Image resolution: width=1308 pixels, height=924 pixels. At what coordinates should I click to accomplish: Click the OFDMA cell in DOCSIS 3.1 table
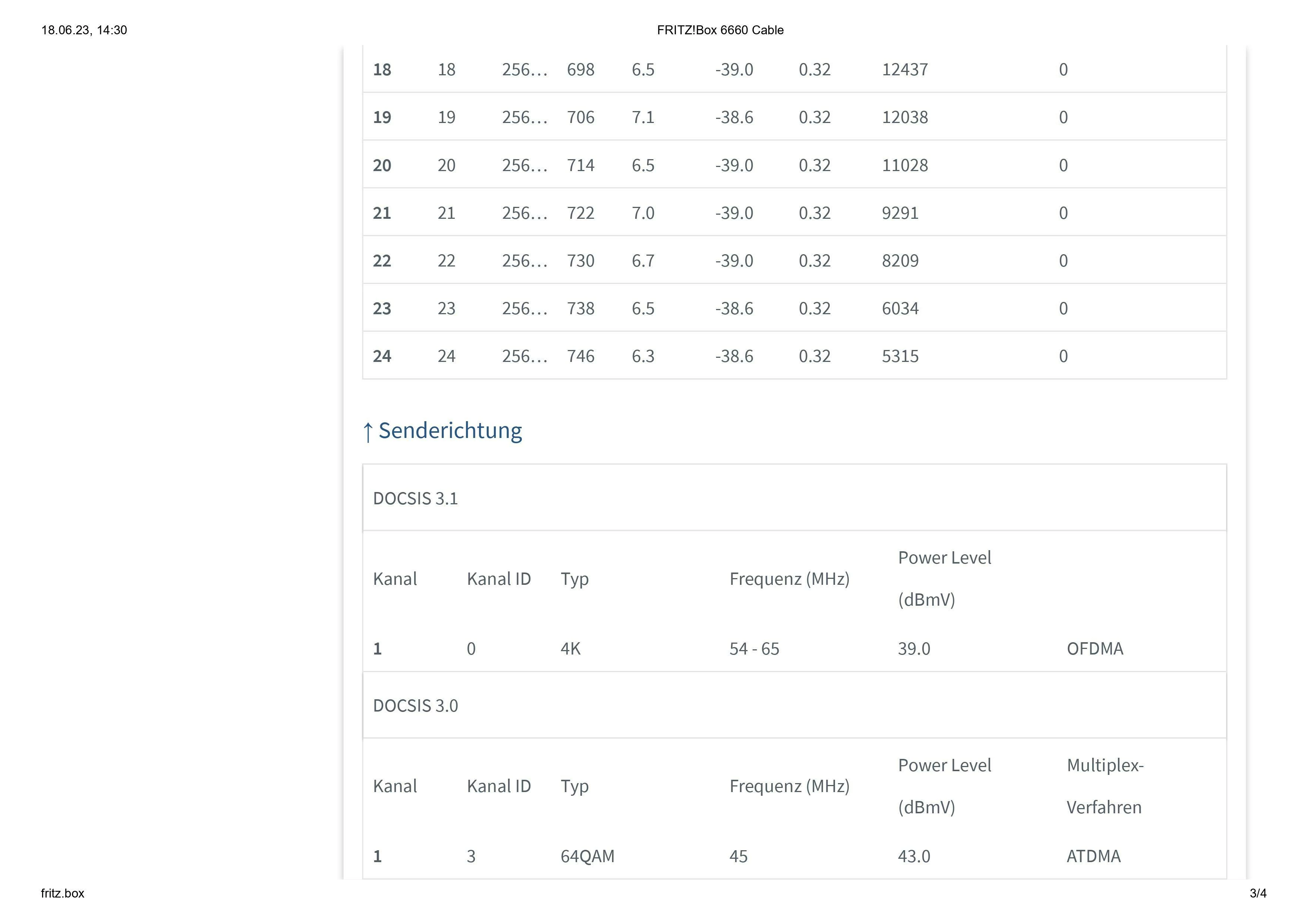[1094, 649]
